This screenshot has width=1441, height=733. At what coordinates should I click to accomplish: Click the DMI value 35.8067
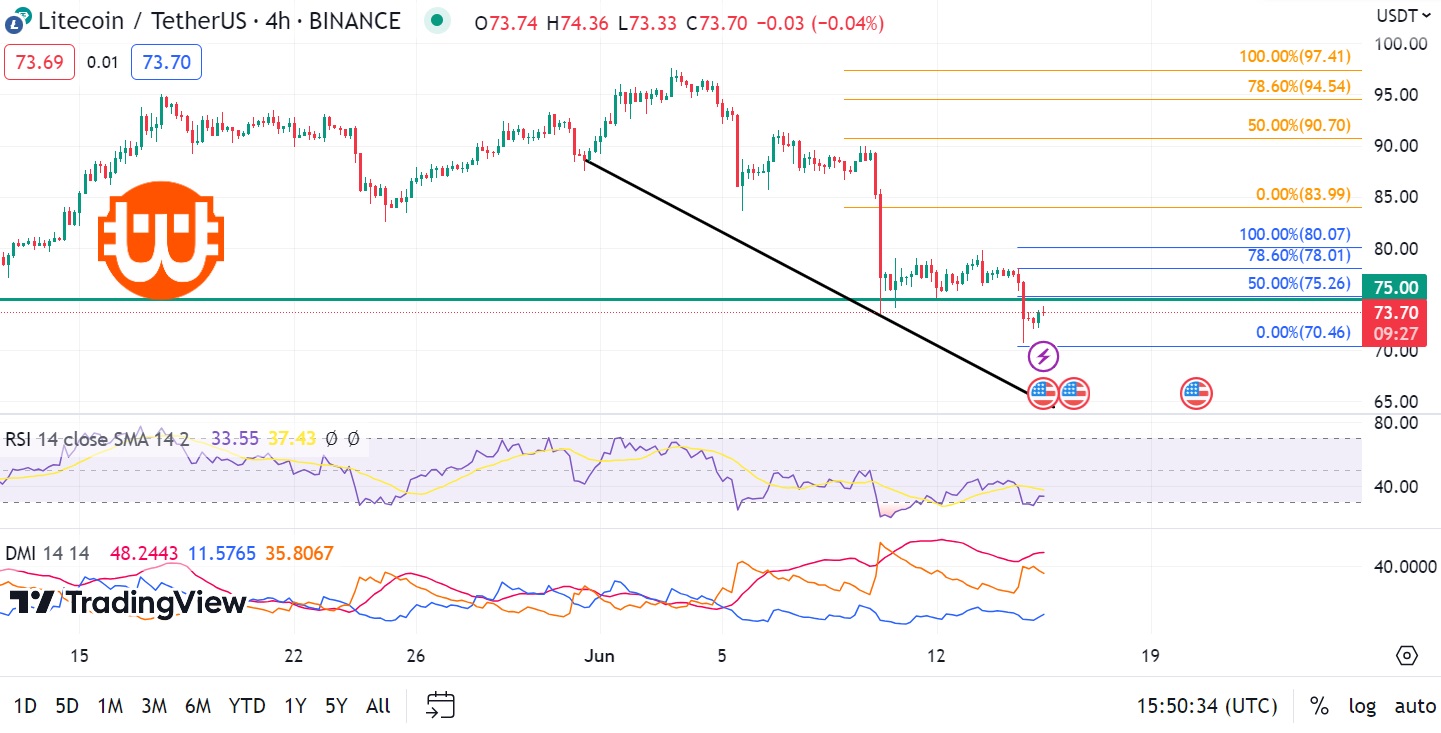point(299,553)
